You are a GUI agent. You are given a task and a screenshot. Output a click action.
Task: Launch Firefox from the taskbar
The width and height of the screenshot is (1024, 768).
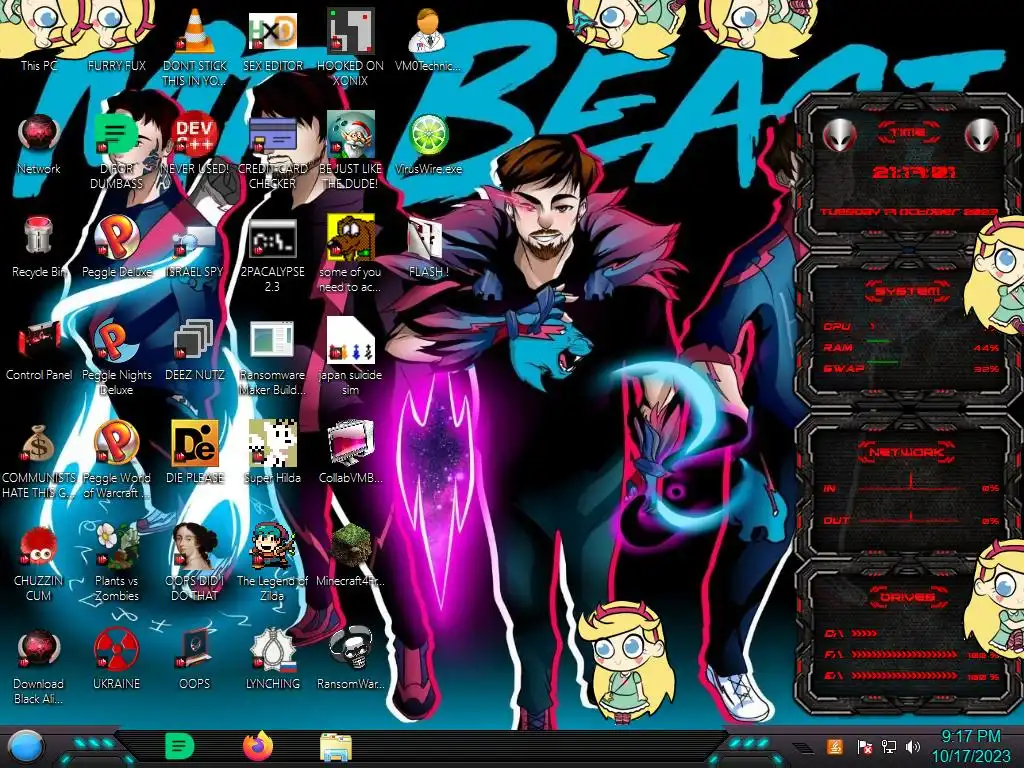click(x=258, y=746)
